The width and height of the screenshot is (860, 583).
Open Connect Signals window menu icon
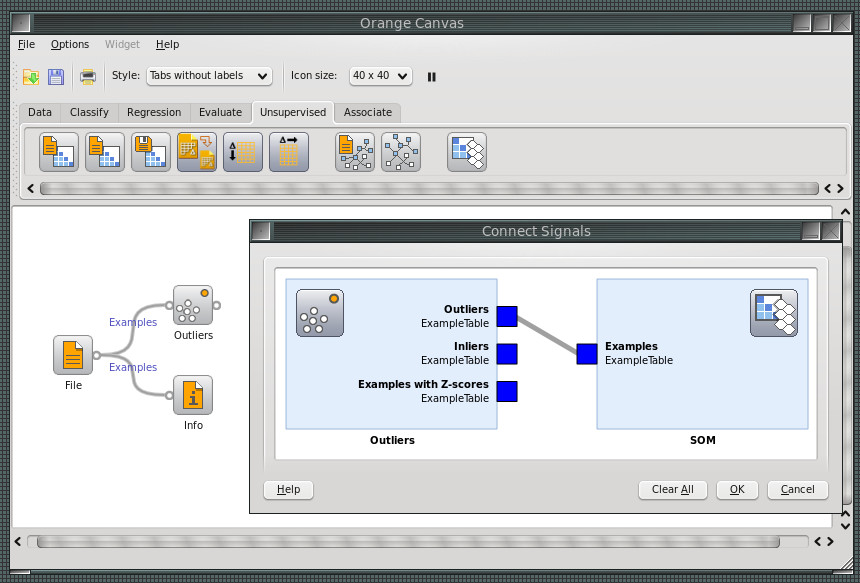tap(261, 231)
